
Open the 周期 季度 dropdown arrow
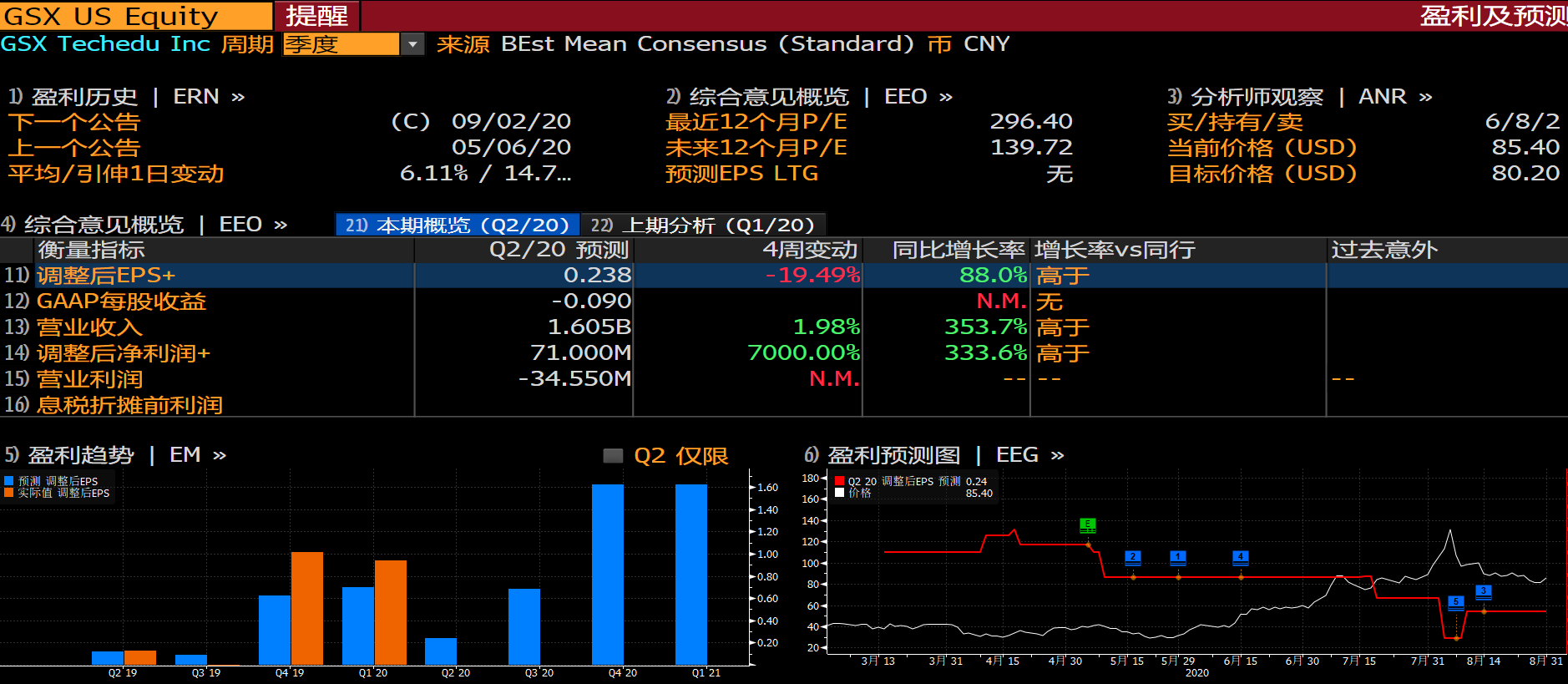pos(412,44)
